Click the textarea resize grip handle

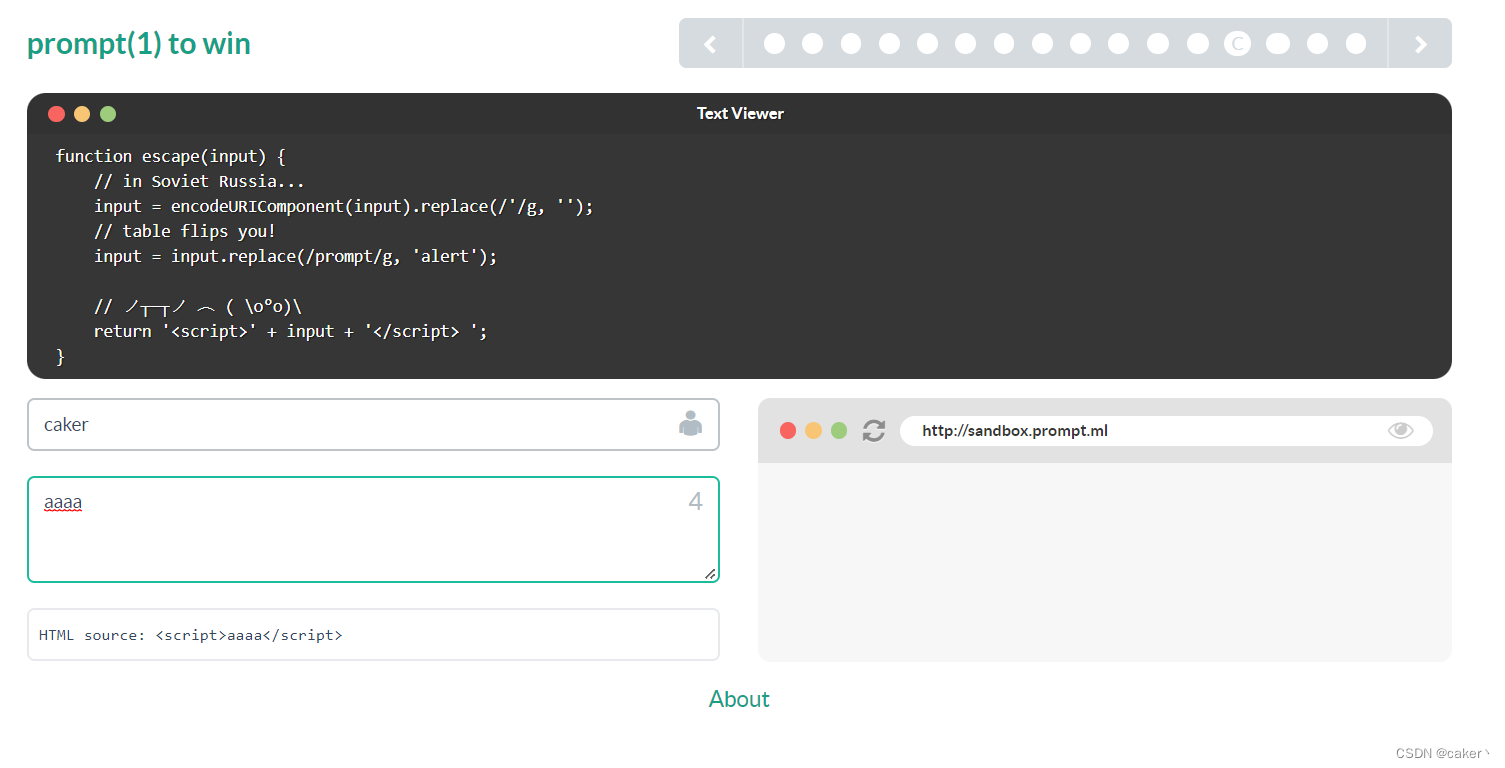(x=710, y=573)
